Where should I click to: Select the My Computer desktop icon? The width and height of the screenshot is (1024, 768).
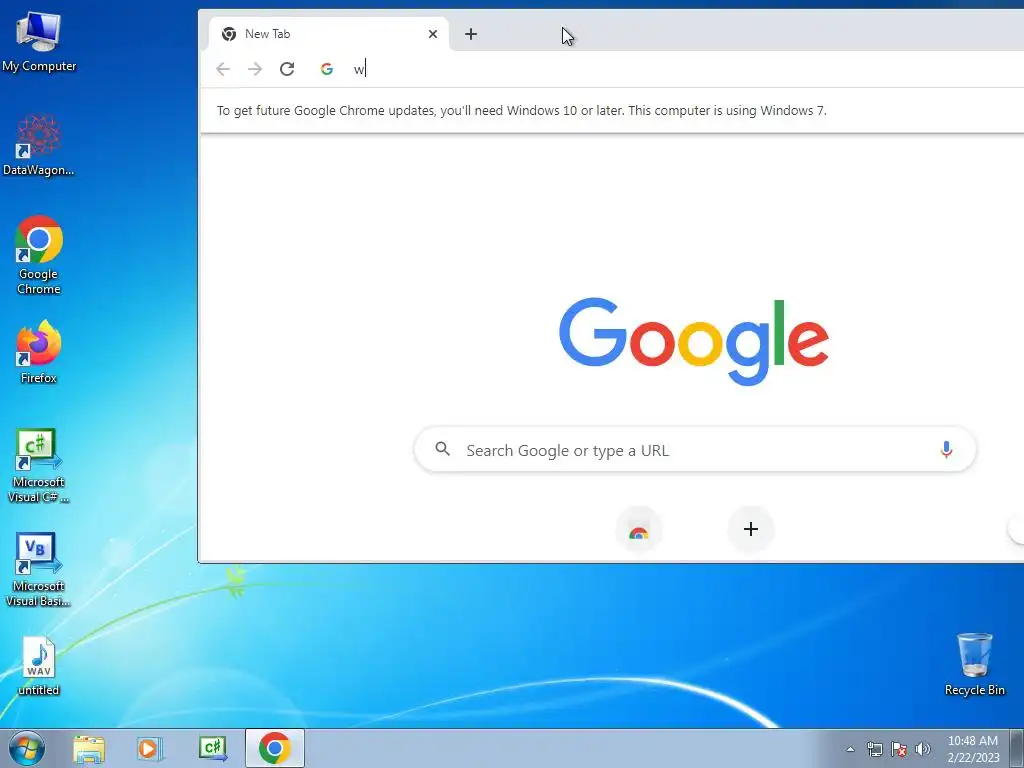(x=39, y=42)
